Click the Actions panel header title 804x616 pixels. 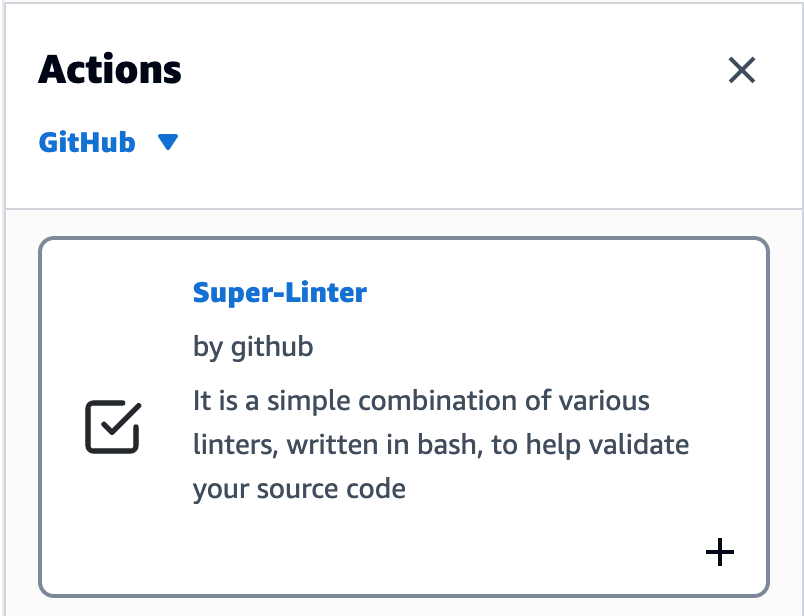point(110,69)
